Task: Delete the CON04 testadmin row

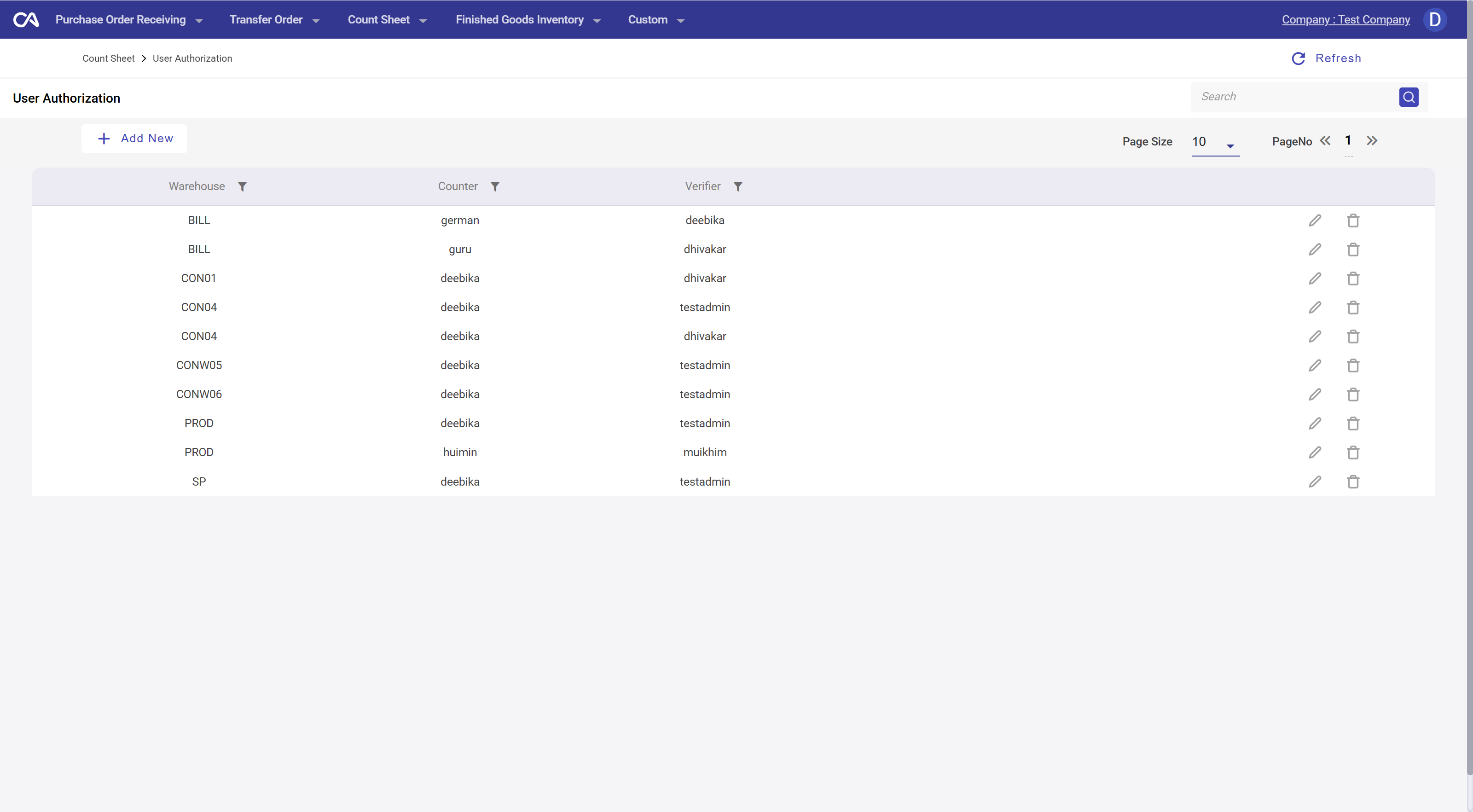Action: [1353, 307]
